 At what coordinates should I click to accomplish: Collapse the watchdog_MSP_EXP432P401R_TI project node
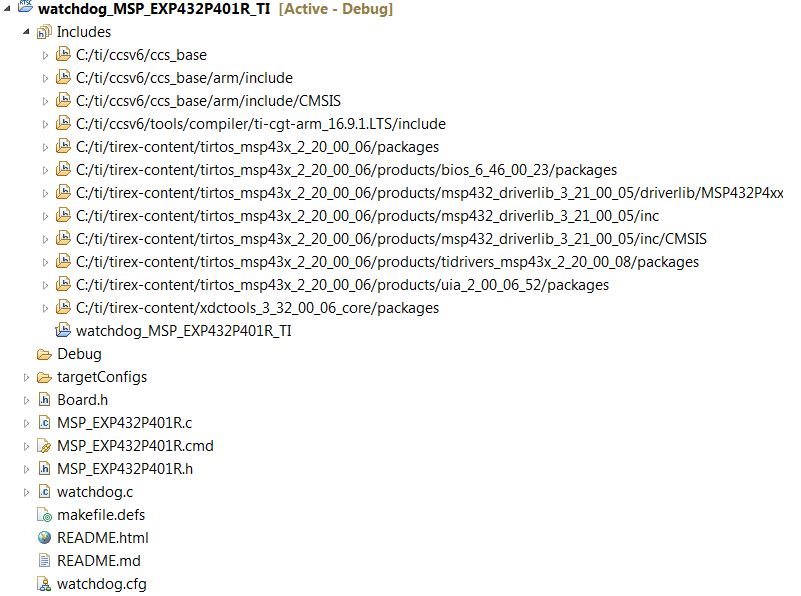(7, 8)
